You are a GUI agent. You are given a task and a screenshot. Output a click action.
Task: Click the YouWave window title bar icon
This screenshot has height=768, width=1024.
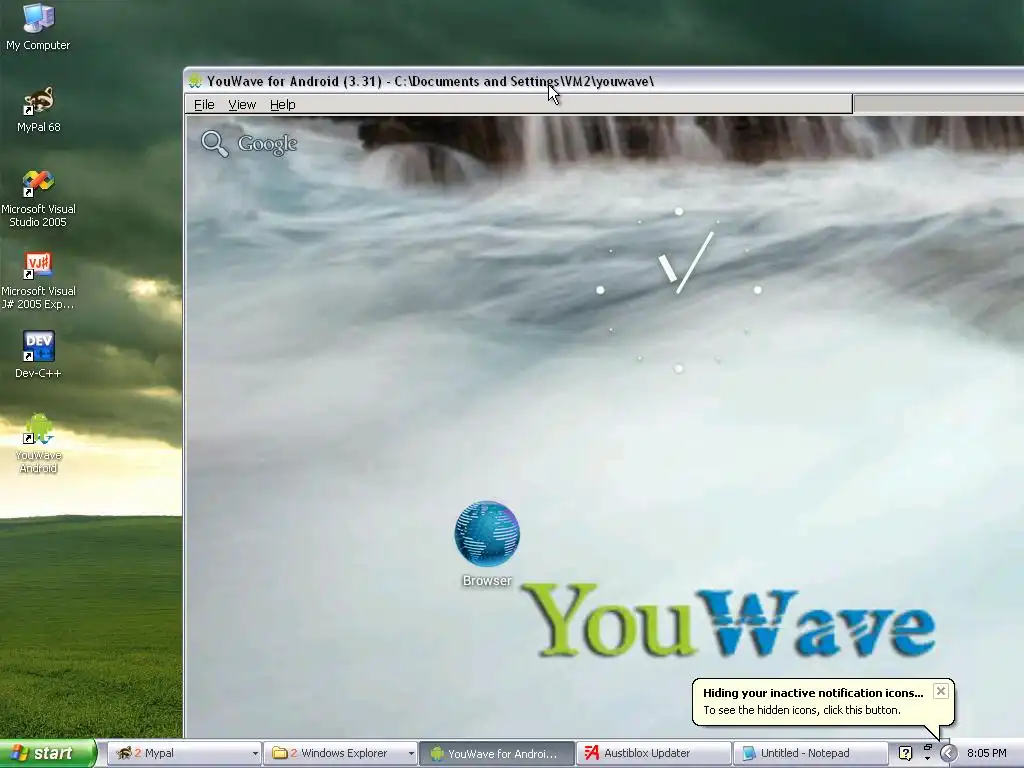[195, 82]
